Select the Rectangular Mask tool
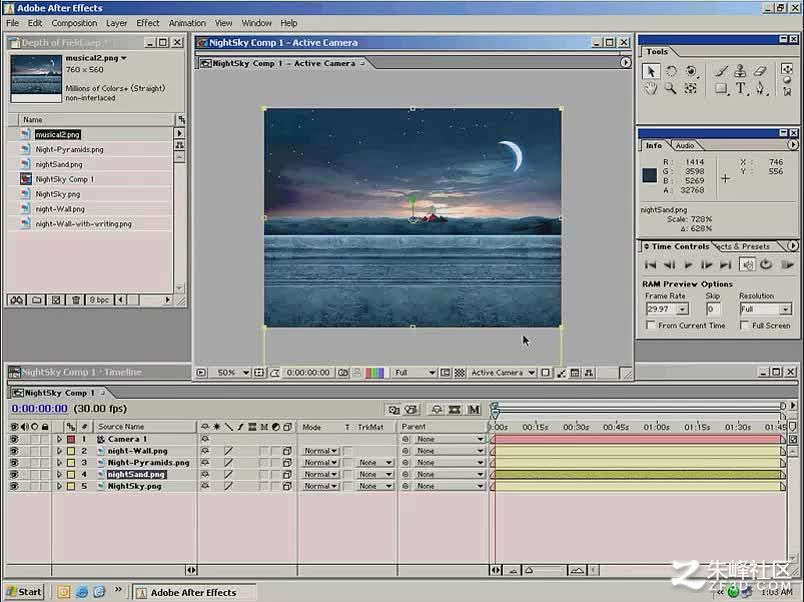 click(x=721, y=88)
